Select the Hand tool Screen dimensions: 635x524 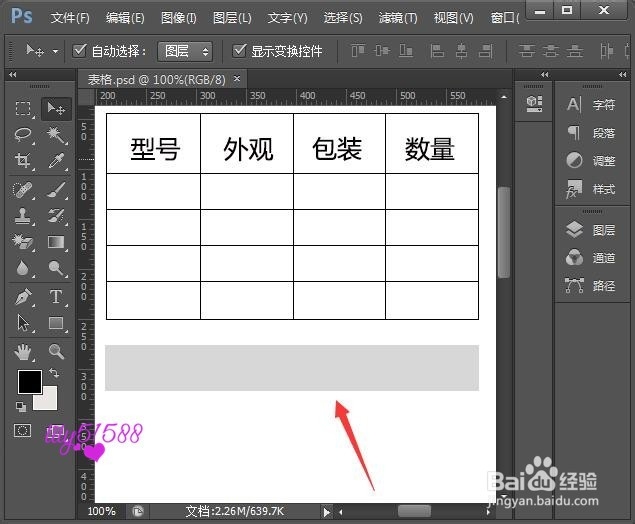[x=23, y=352]
